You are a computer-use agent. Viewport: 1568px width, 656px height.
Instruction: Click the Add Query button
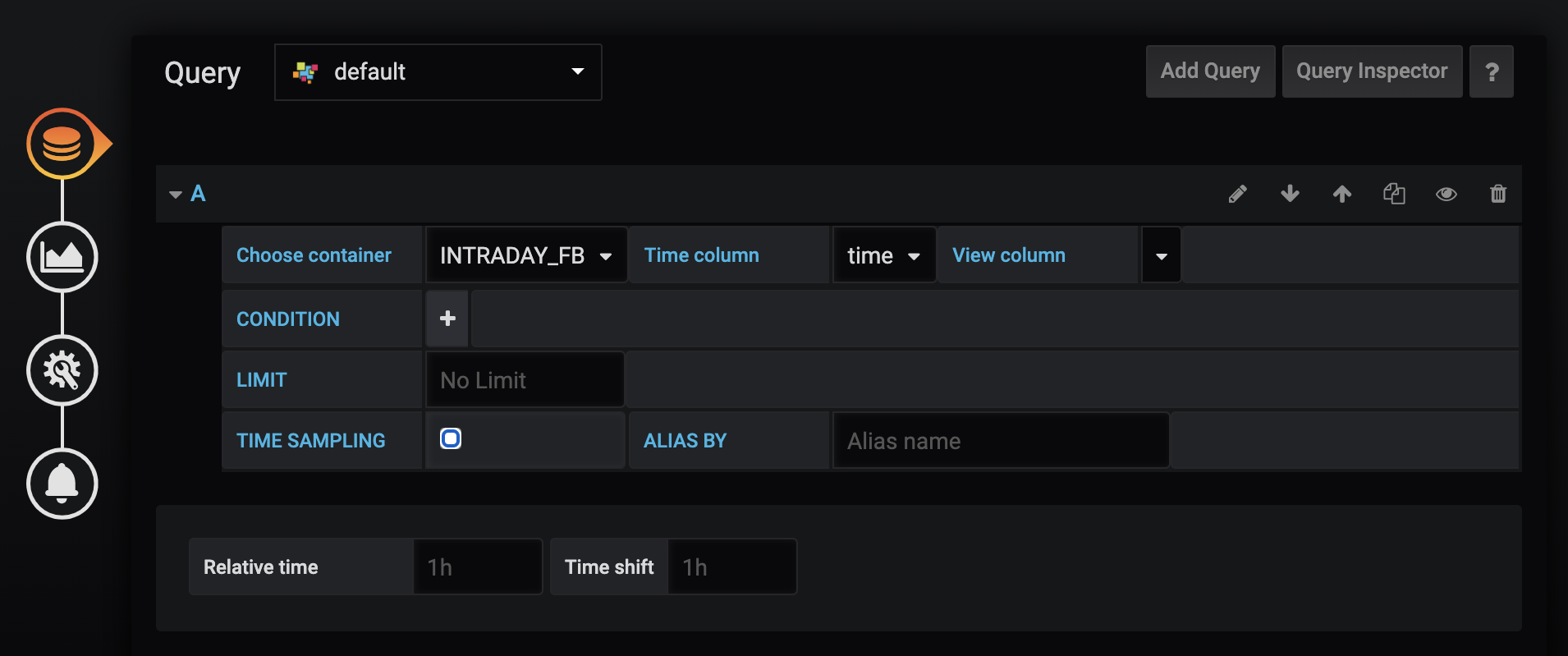(x=1209, y=71)
